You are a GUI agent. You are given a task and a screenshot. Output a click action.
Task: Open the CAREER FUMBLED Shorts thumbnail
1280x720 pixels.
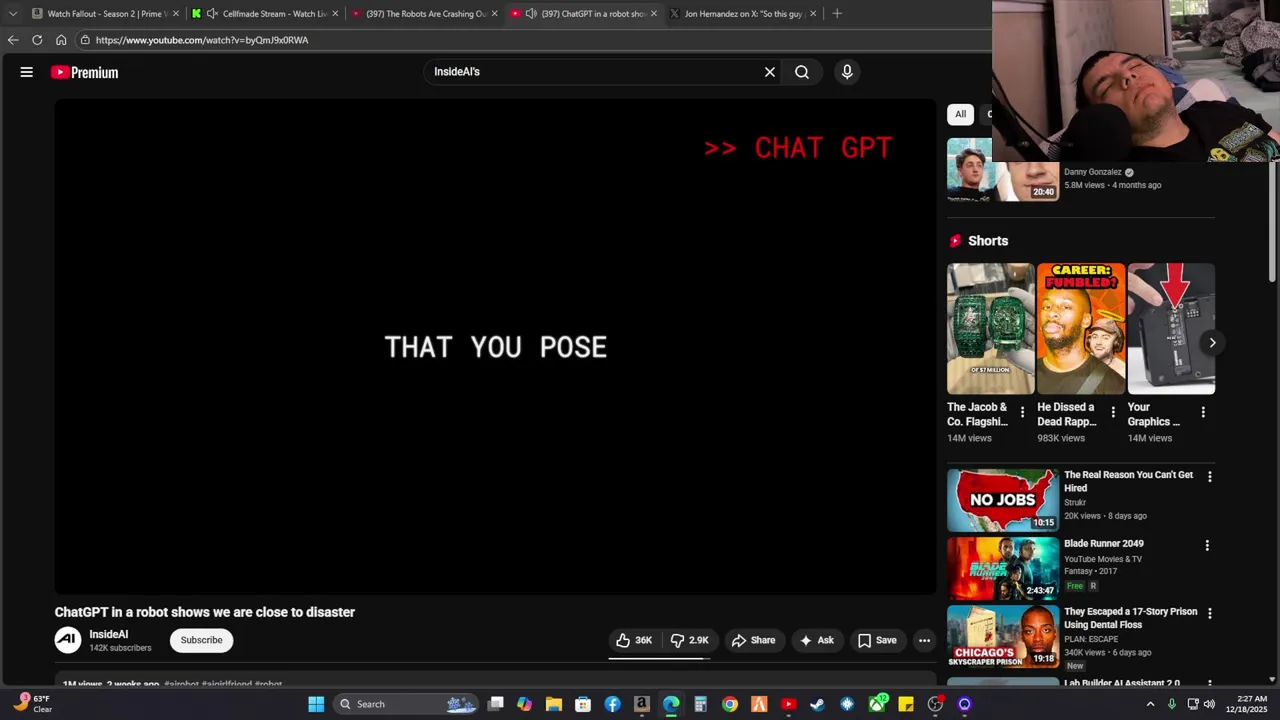click(1081, 328)
